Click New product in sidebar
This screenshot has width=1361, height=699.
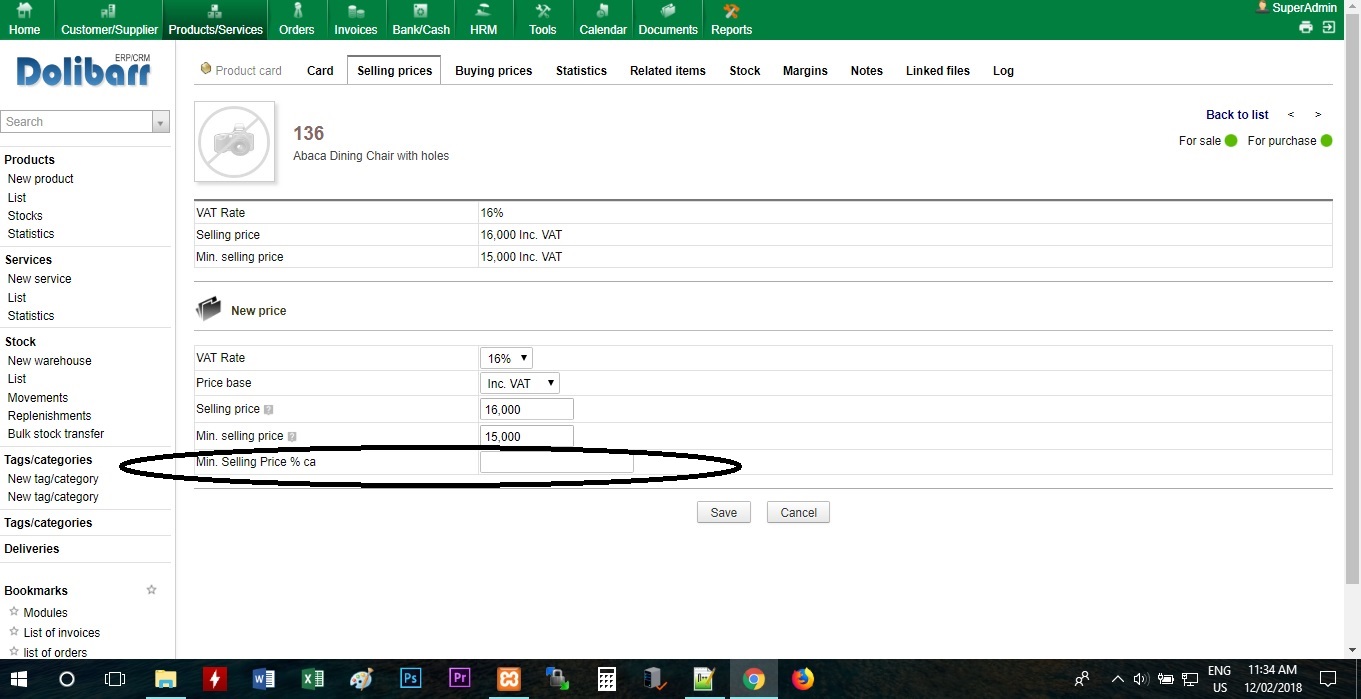click(x=41, y=179)
